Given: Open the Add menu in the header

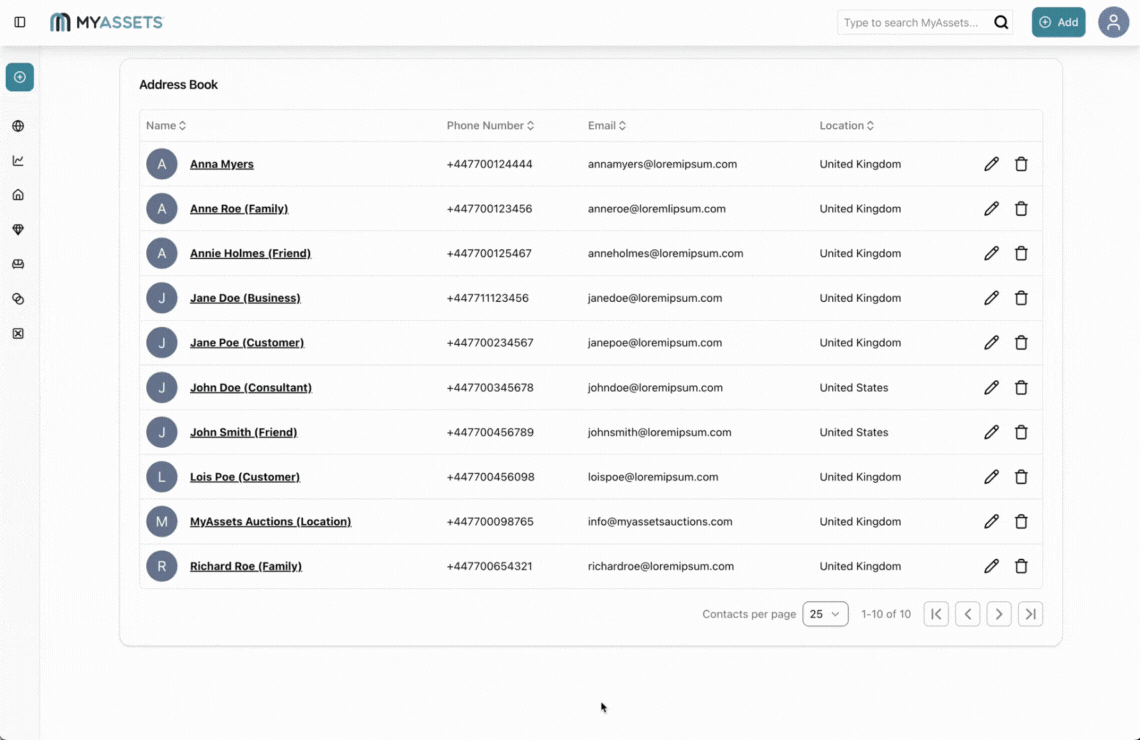Looking at the screenshot, I should [x=1058, y=21].
